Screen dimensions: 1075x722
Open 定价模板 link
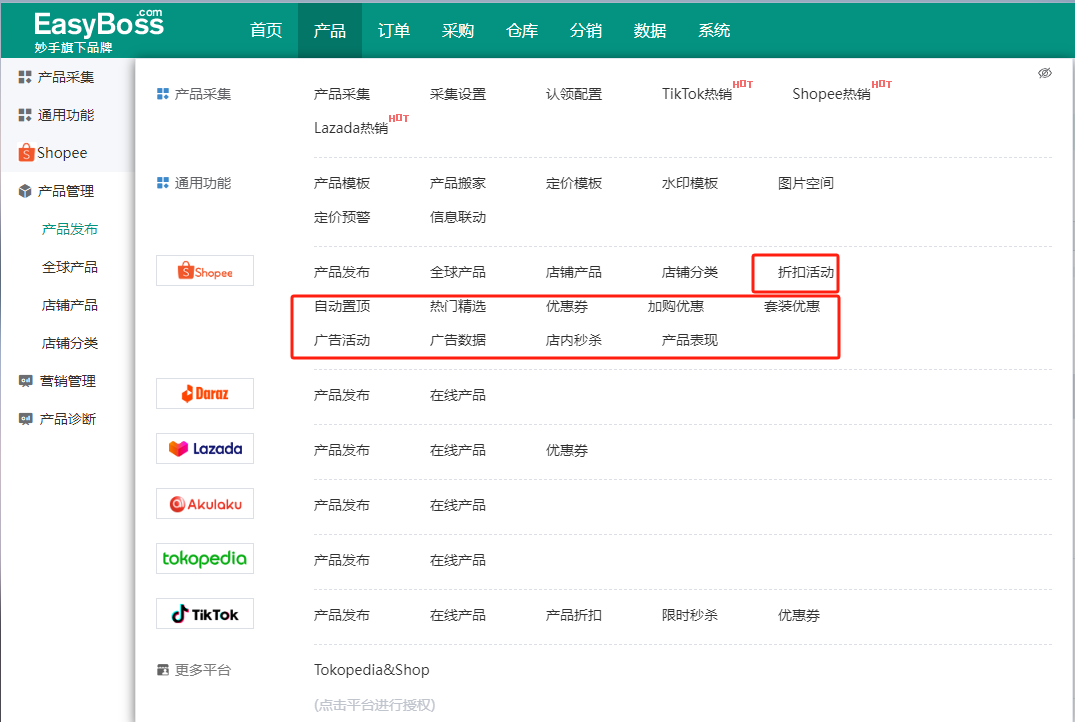[574, 183]
